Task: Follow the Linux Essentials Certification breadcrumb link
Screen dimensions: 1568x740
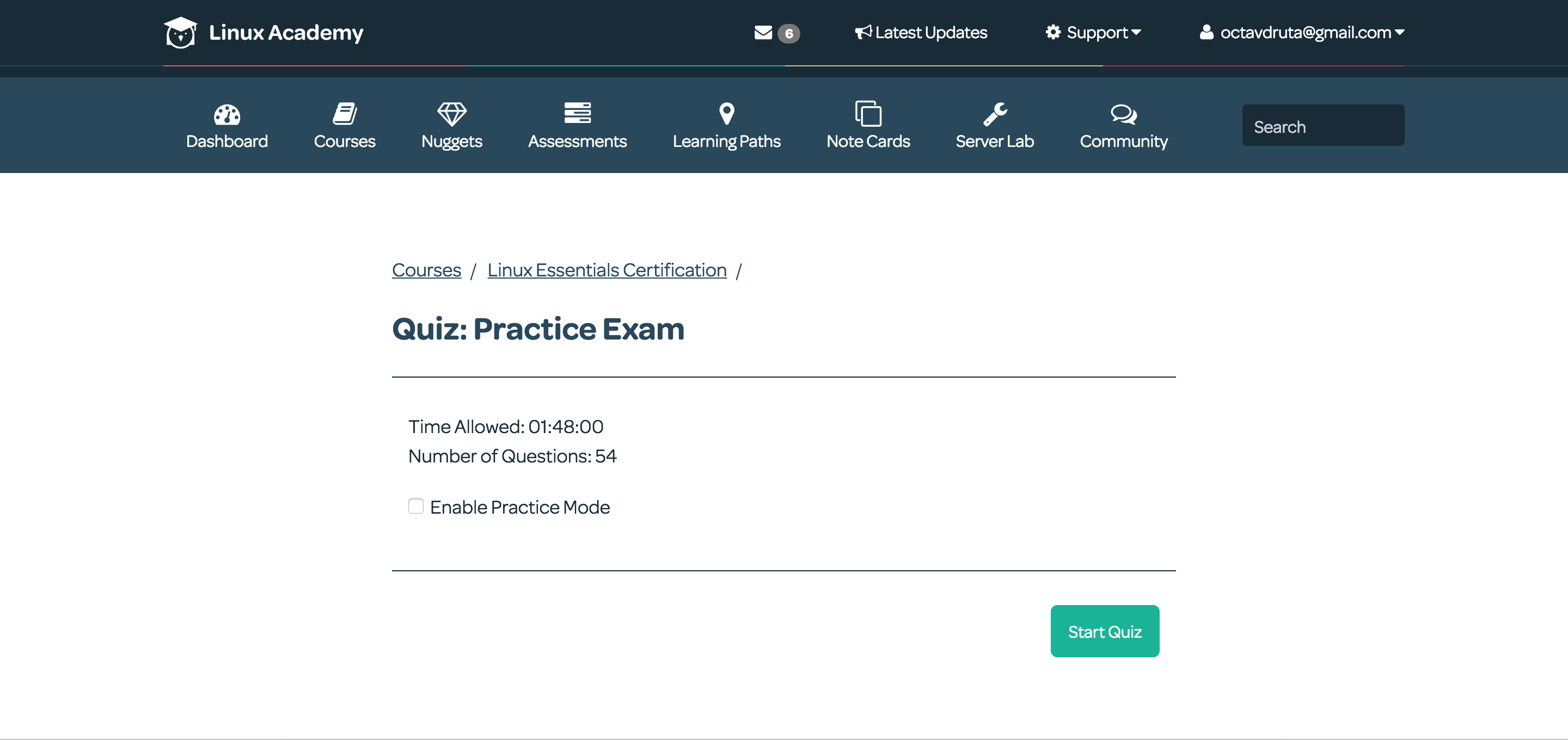Action: point(607,269)
